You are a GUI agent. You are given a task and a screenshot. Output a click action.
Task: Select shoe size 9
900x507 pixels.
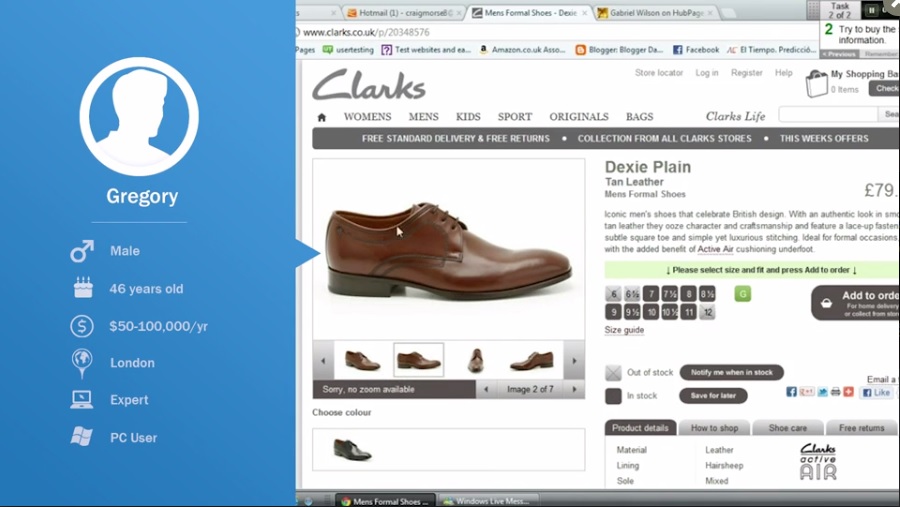[x=613, y=312]
